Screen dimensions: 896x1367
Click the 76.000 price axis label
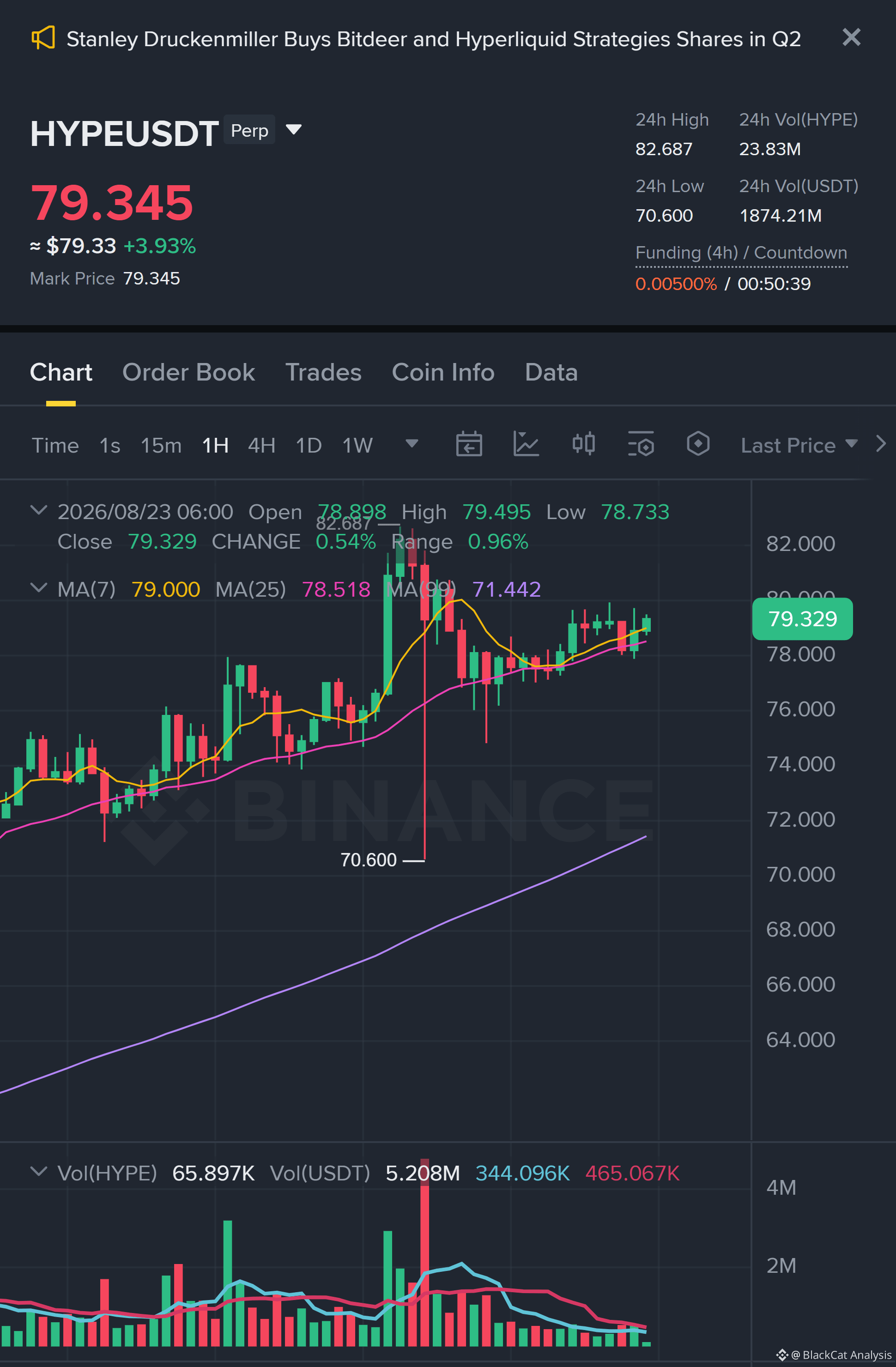tap(801, 709)
